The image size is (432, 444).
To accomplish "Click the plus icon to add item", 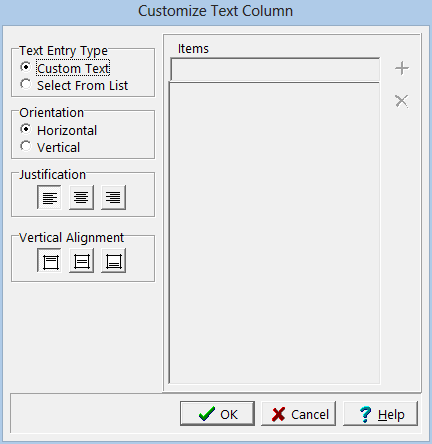I will 402,68.
